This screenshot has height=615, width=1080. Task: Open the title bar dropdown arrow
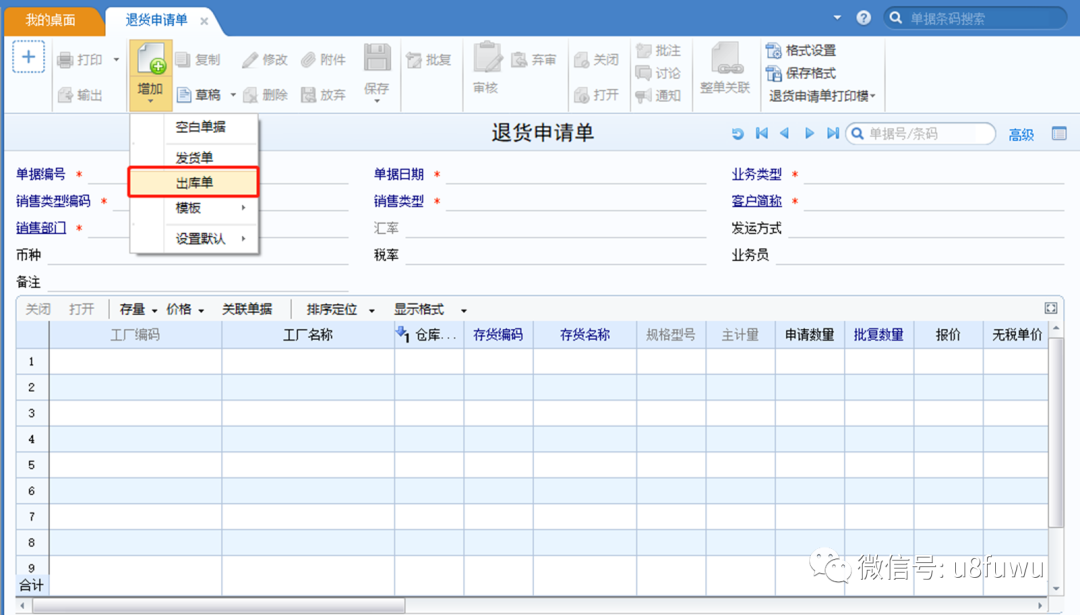838,18
